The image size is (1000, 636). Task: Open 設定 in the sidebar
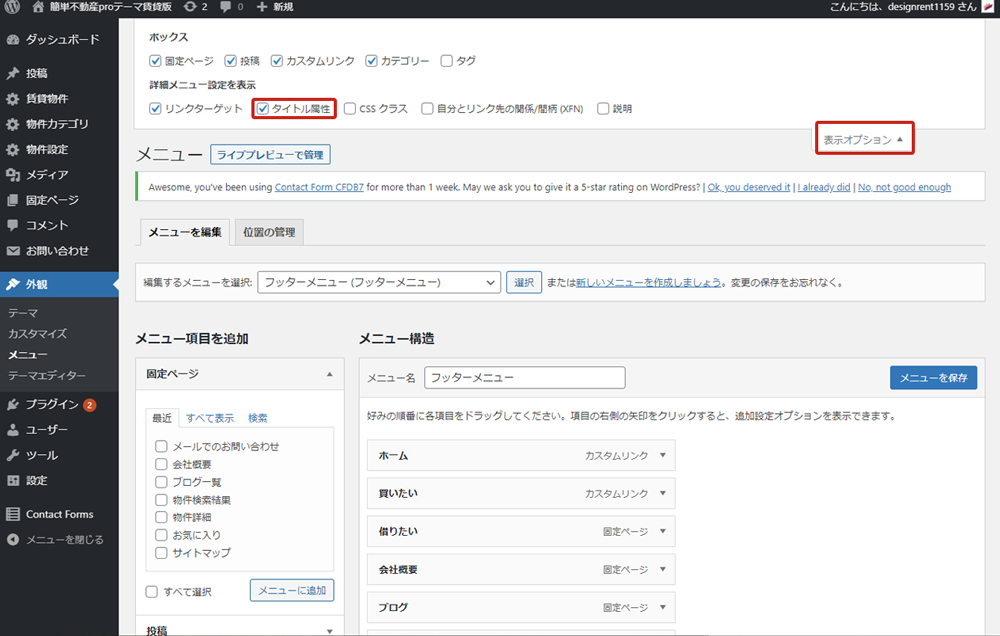tap(37, 480)
